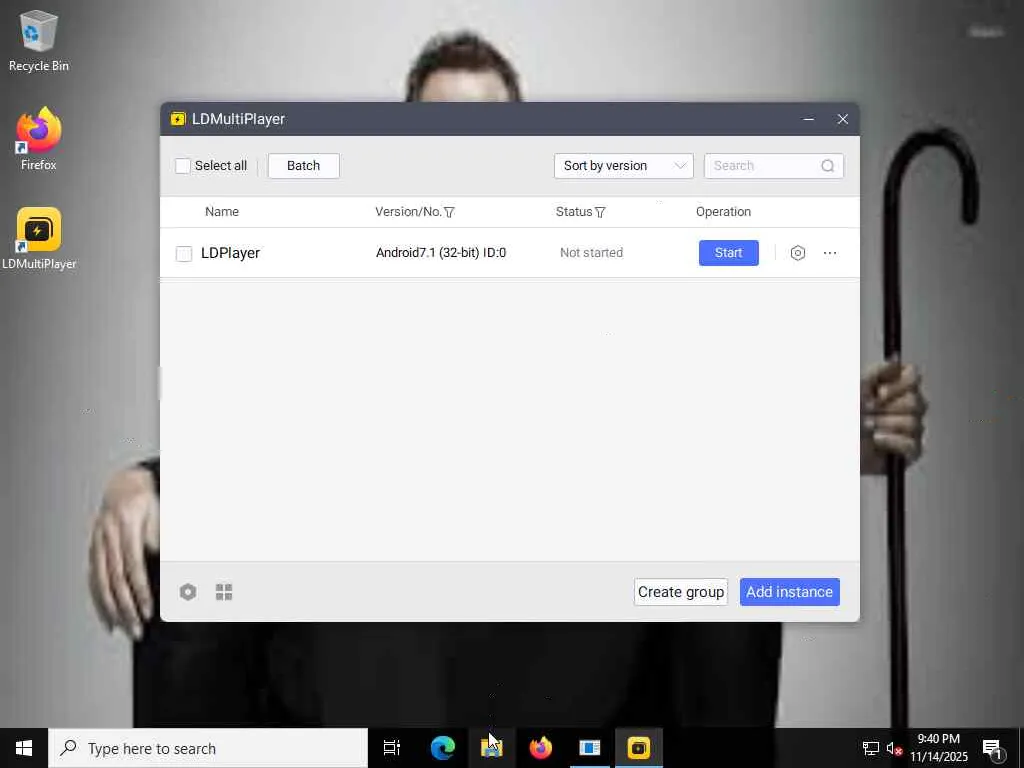Click the network tray icon
Viewport: 1024px width, 768px height.
pyautogui.click(x=871, y=748)
